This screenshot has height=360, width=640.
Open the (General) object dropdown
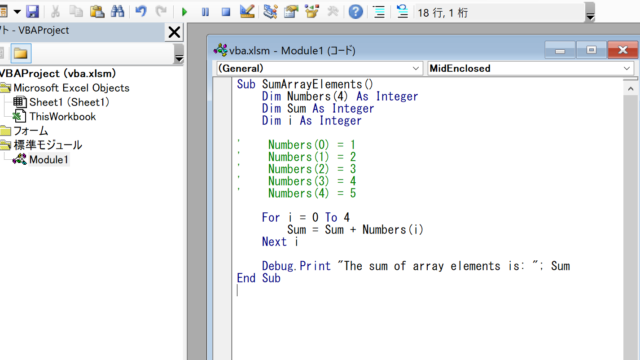pyautogui.click(x=319, y=68)
